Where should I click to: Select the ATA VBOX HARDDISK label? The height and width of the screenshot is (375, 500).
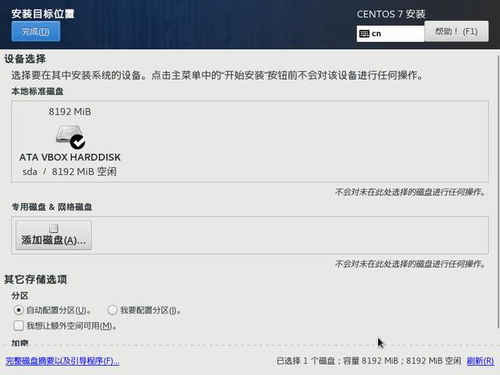click(70, 157)
